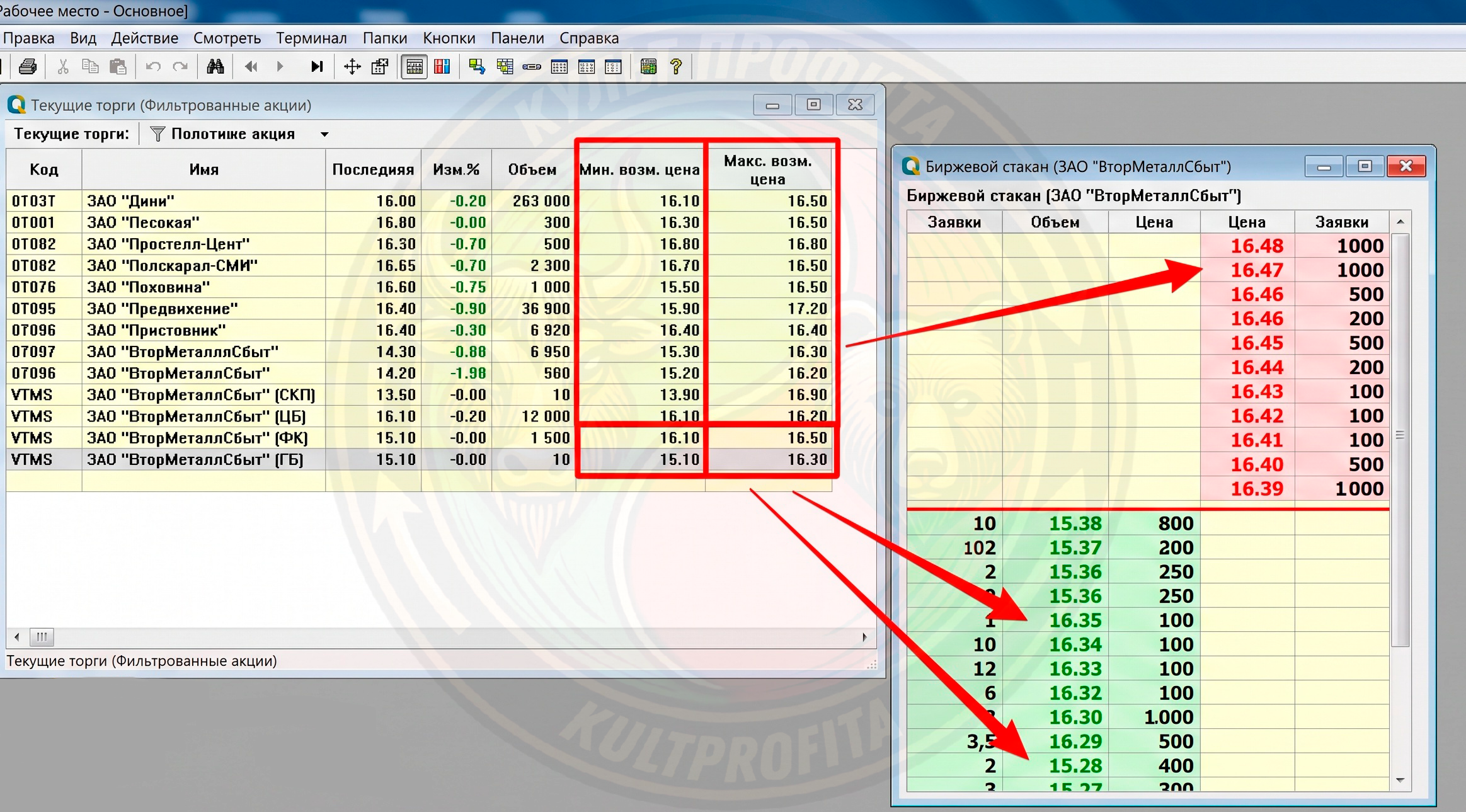Click the red 16.39 ask price
This screenshot has width=1466, height=812.
(x=1257, y=488)
